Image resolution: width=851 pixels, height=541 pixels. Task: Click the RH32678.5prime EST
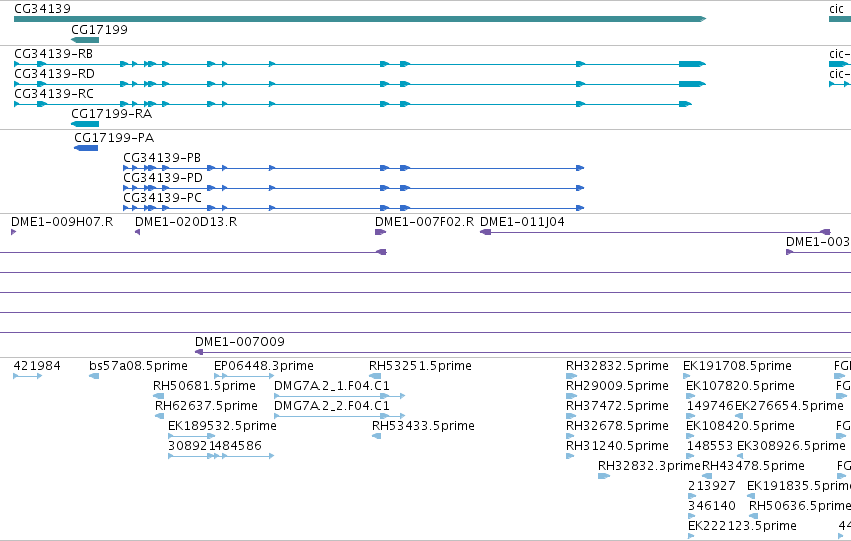[x=570, y=436]
